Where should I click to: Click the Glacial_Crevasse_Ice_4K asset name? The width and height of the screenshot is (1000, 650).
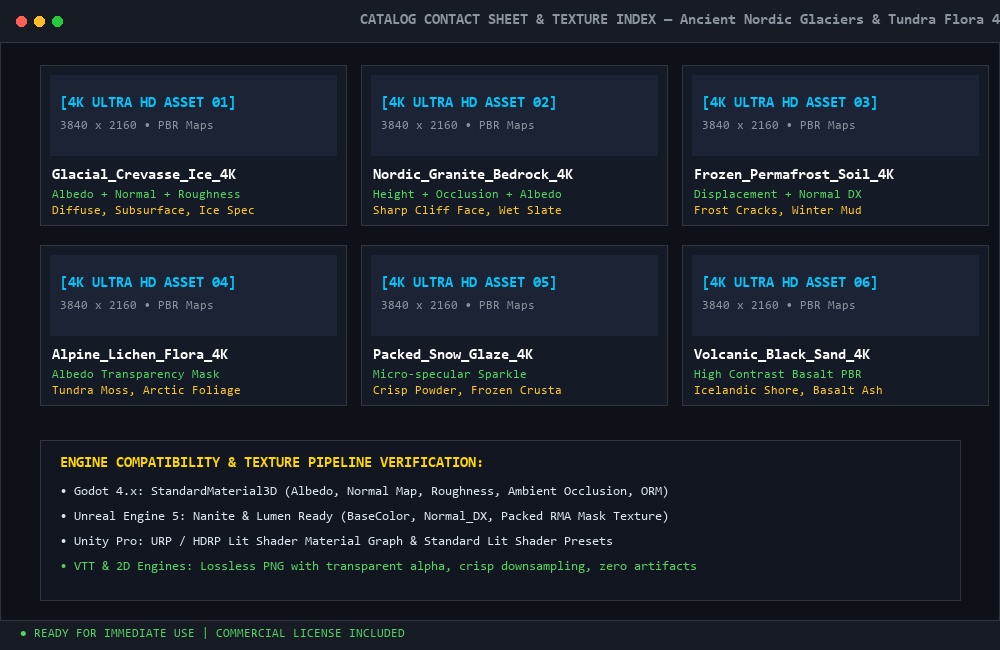click(x=144, y=175)
